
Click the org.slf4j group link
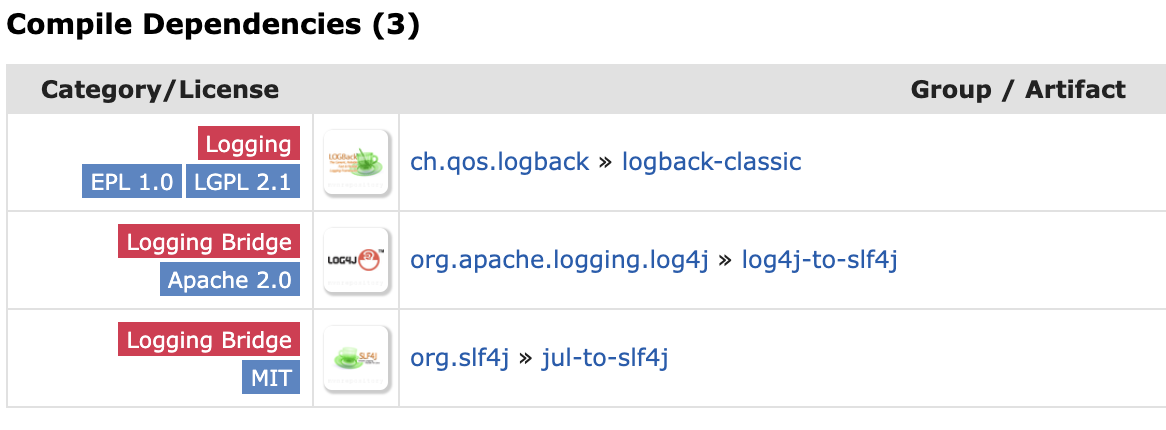coord(460,359)
